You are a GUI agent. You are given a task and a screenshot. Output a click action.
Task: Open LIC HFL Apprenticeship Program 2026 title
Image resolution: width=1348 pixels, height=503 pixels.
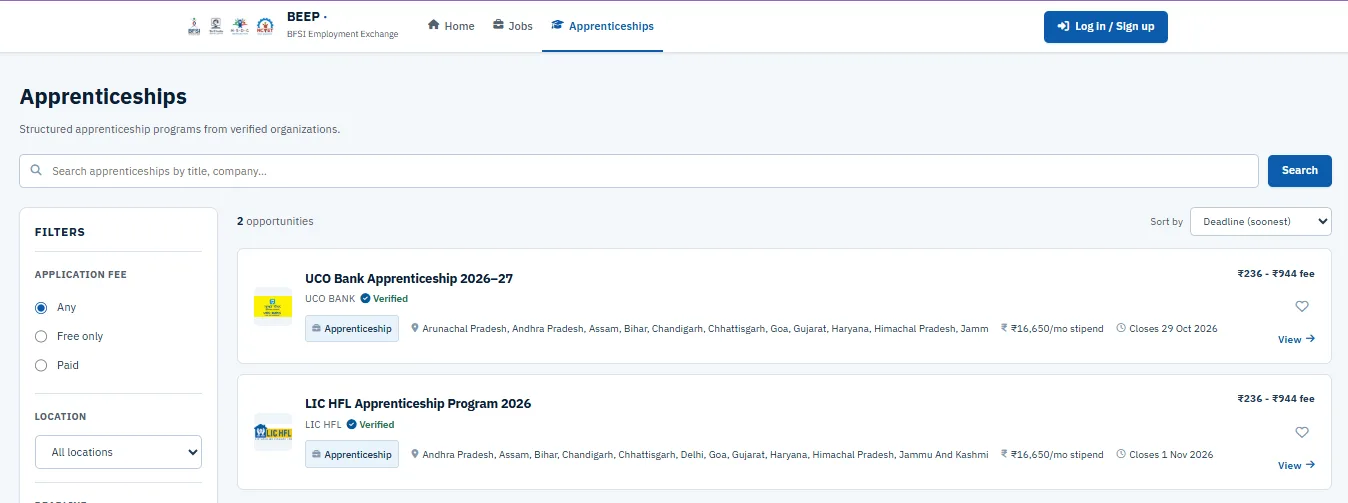418,404
